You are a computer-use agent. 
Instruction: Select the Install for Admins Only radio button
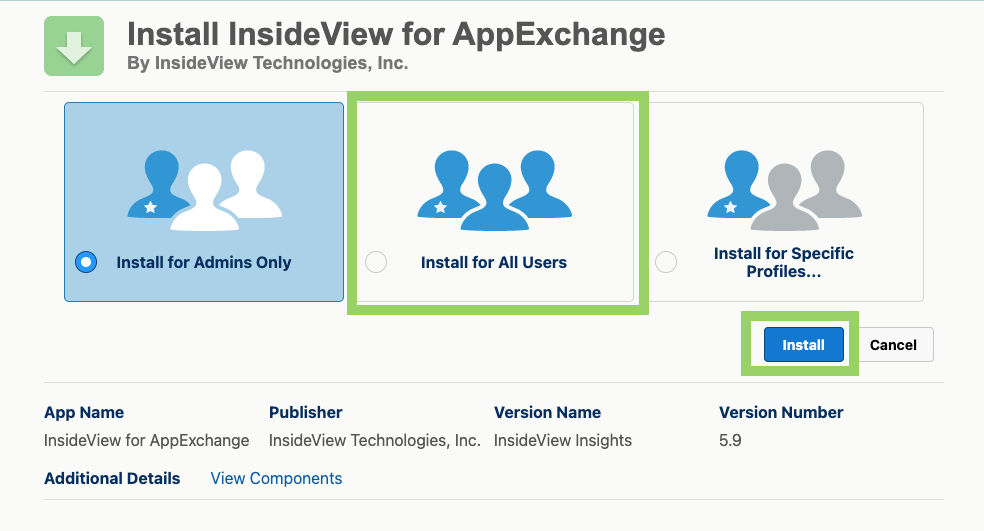pos(86,262)
